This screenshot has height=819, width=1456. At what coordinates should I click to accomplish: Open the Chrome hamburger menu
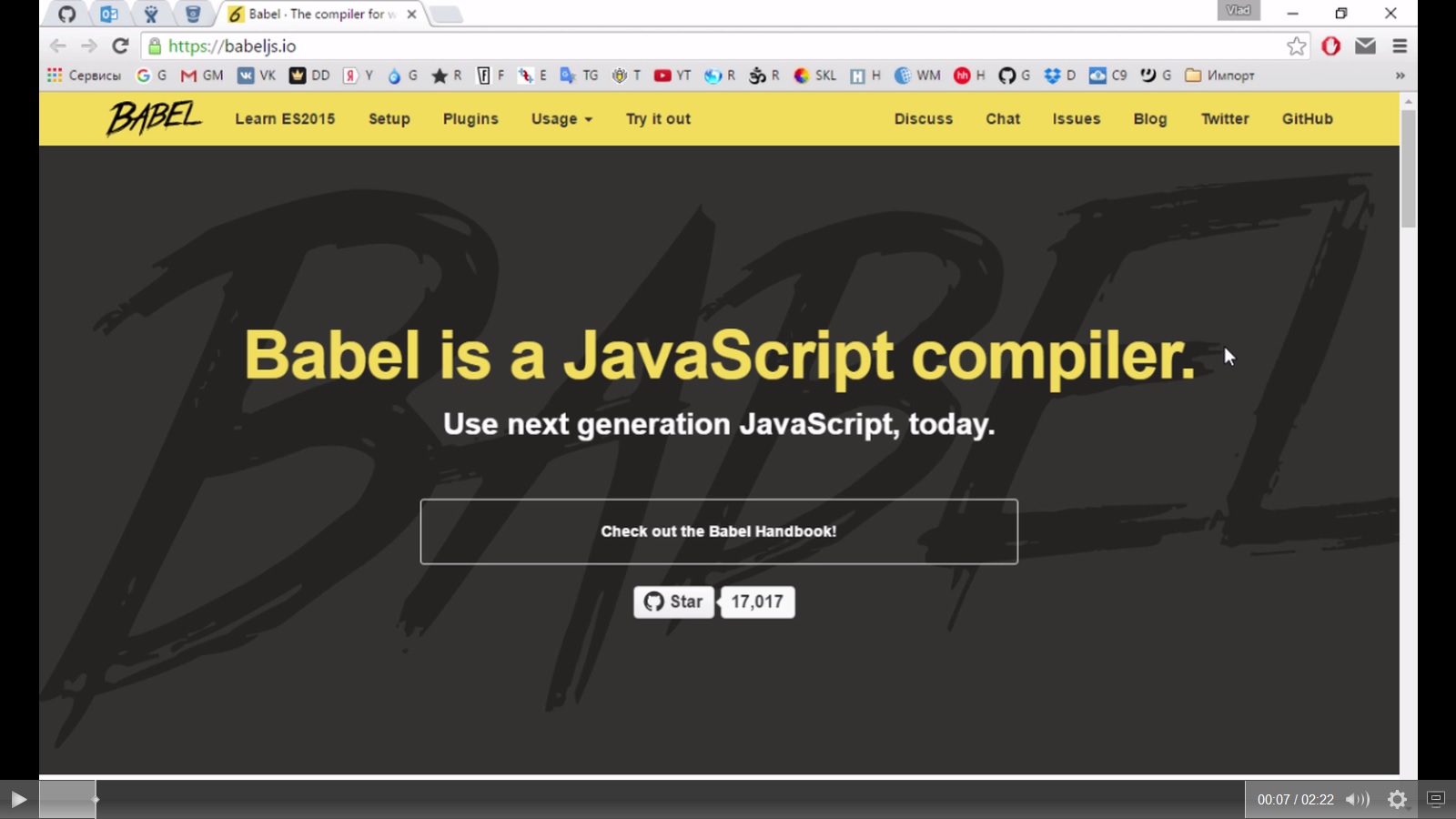coord(1400,45)
